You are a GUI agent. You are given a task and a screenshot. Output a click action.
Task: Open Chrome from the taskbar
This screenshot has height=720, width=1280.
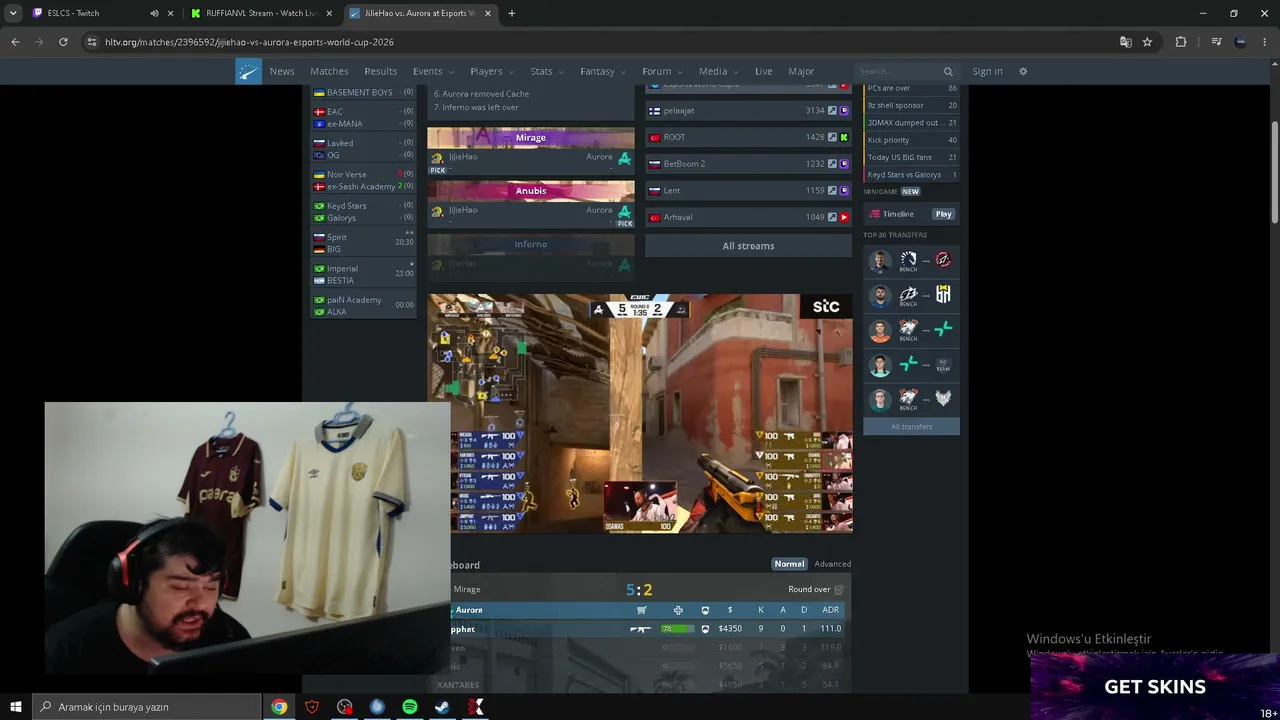(279, 707)
